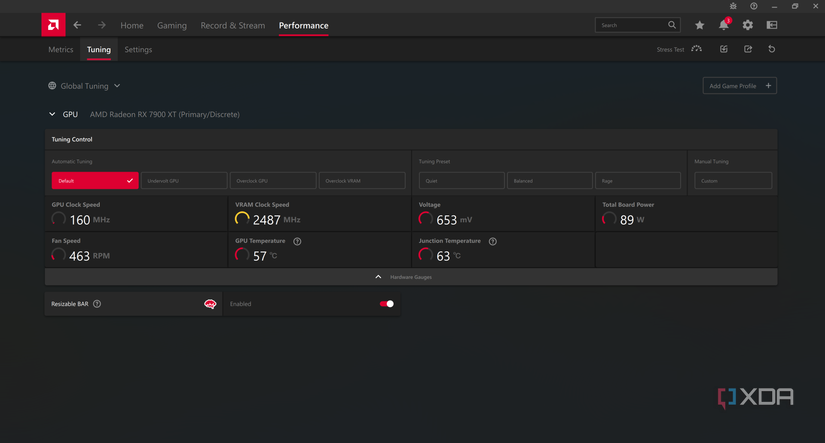Open the bug report icon

coord(732,6)
